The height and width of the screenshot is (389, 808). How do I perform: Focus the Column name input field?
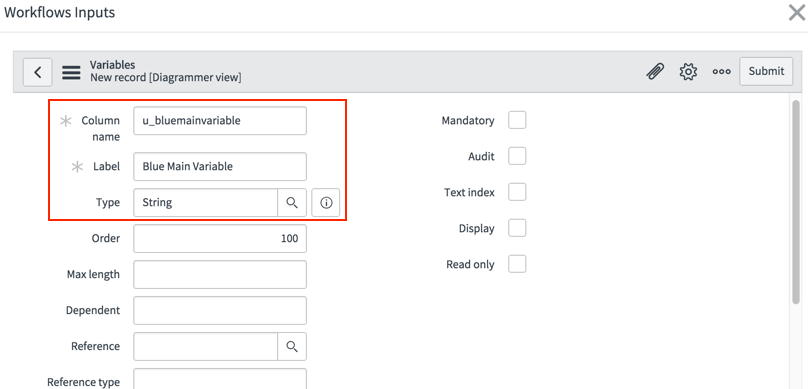220,121
